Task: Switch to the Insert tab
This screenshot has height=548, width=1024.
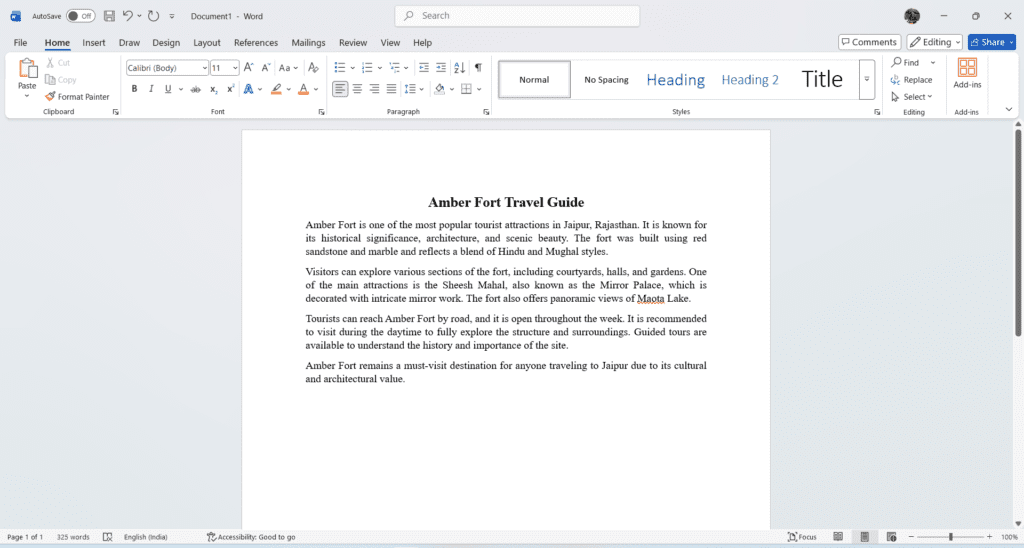Action: click(x=93, y=42)
